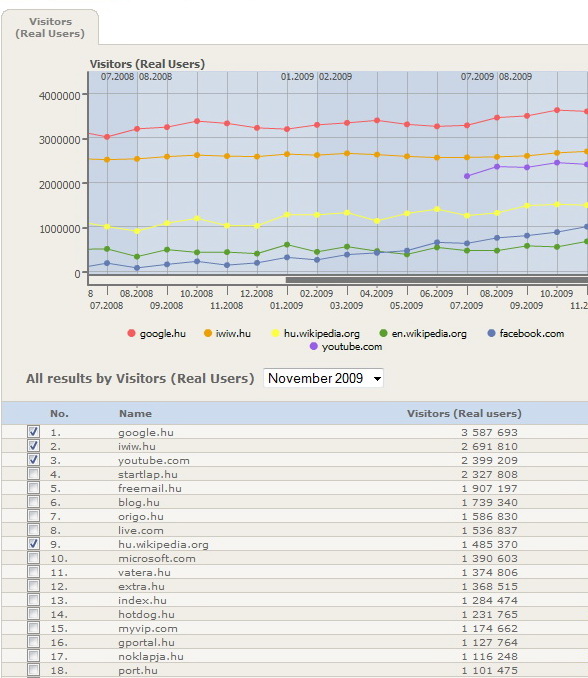Click the value 2 399 209
This screenshot has width=588, height=678.
coord(489,461)
